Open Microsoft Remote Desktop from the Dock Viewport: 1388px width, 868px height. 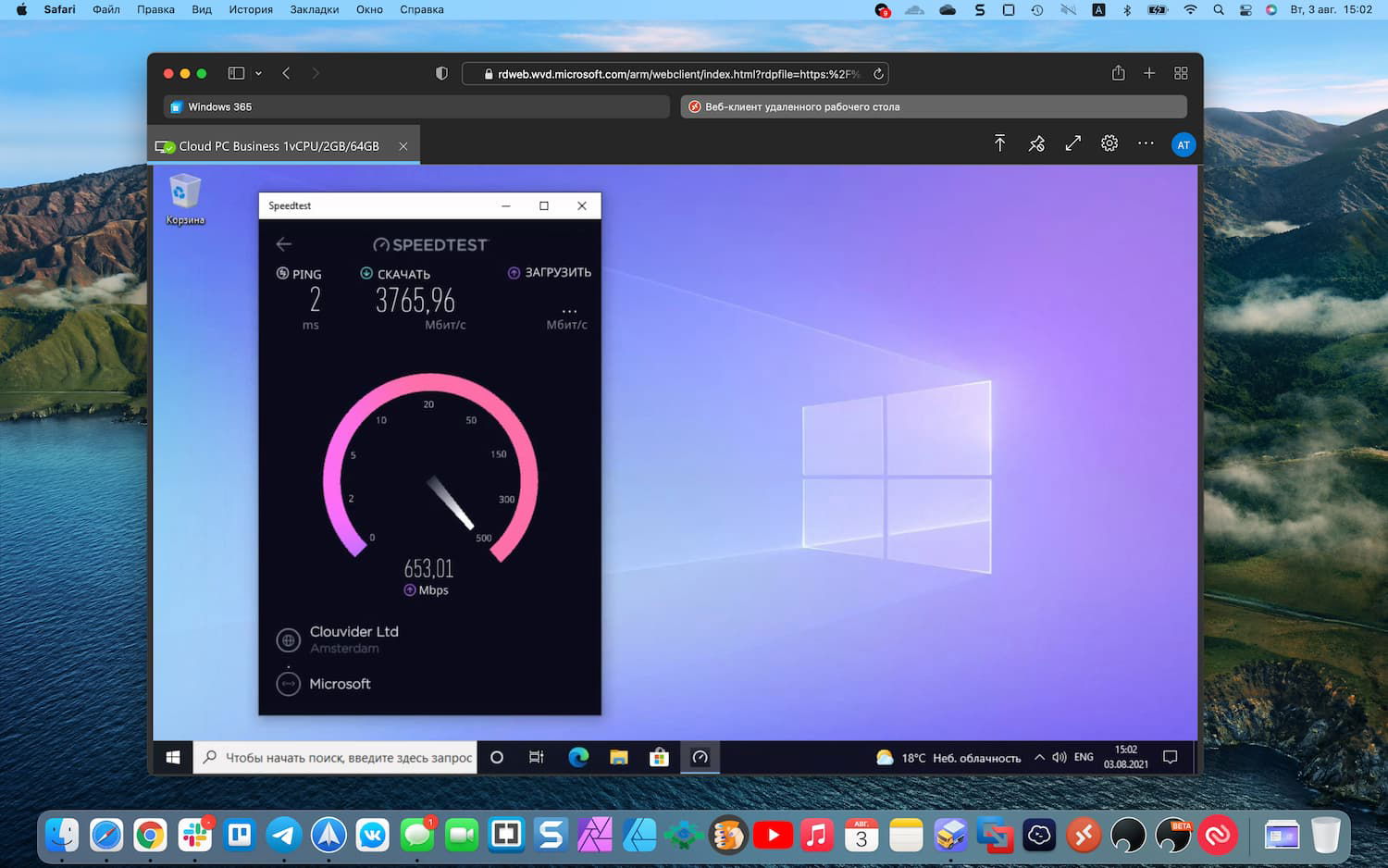(1084, 836)
